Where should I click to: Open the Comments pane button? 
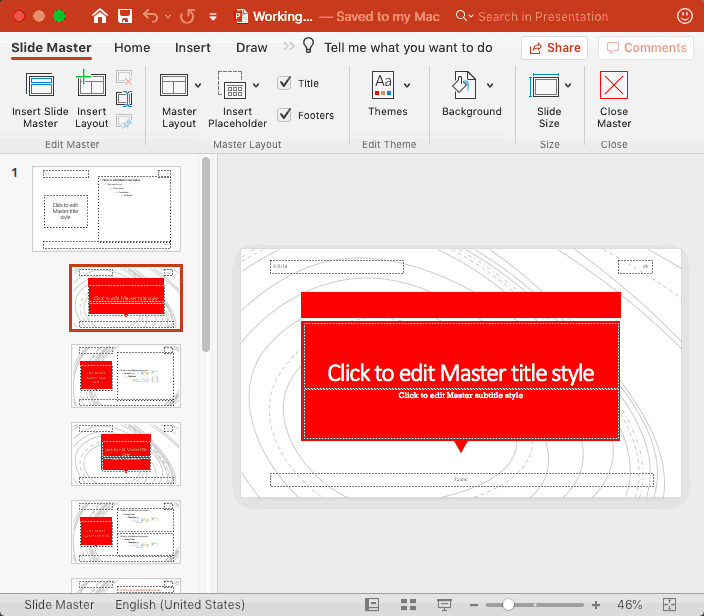click(x=645, y=47)
